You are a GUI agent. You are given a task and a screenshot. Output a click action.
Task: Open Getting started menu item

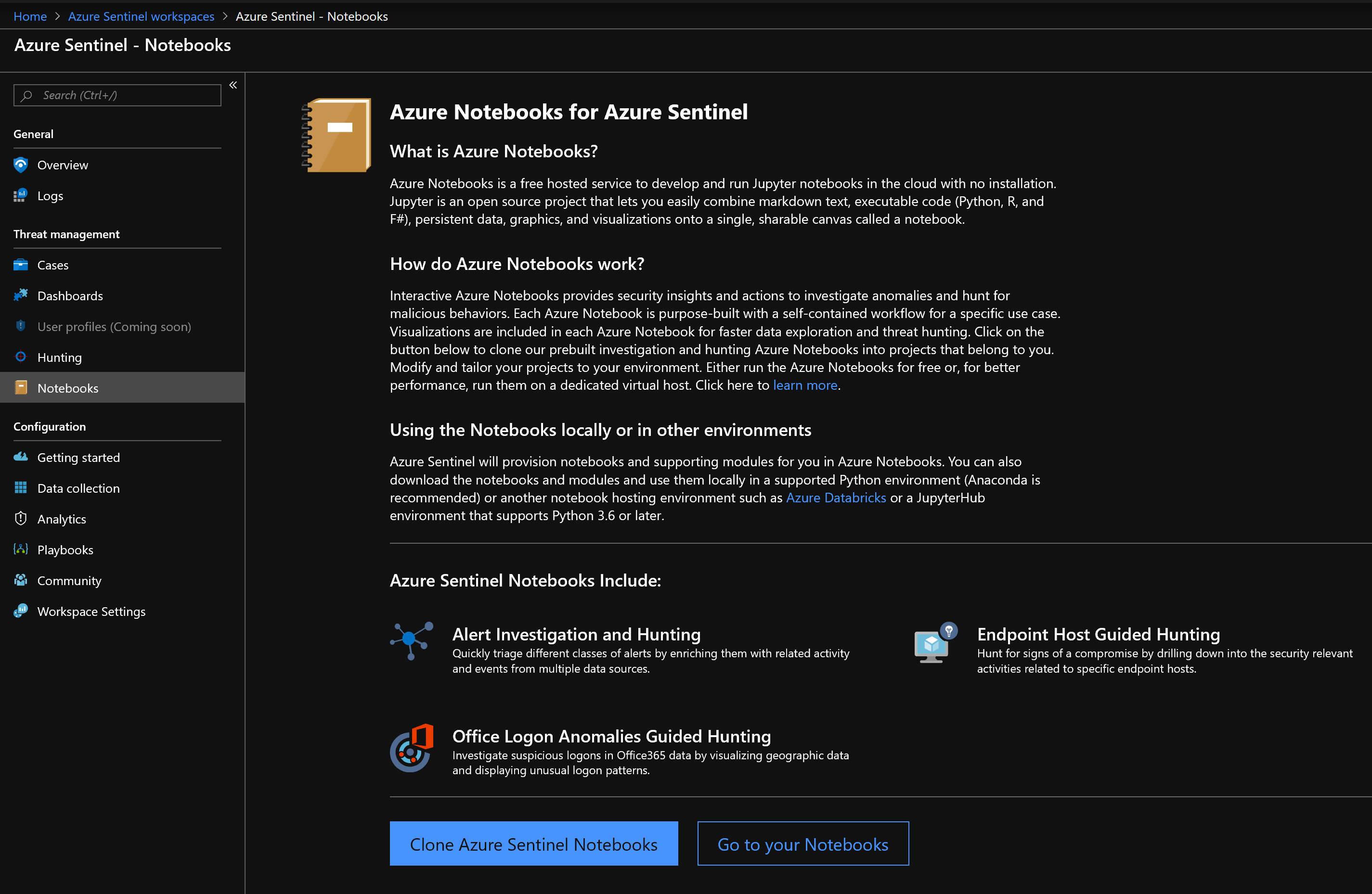pyautogui.click(x=78, y=458)
